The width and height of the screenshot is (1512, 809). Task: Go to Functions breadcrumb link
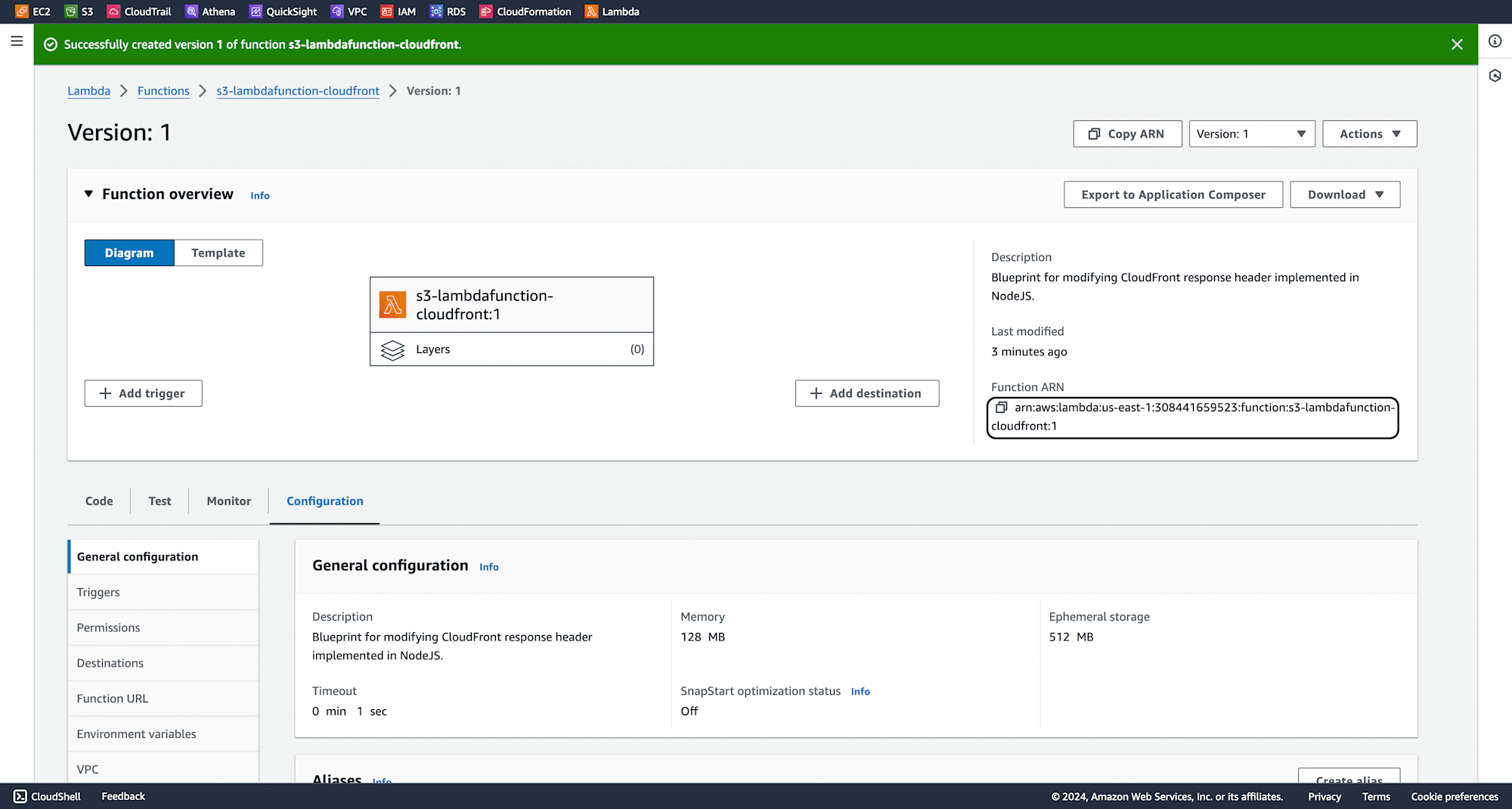click(x=163, y=91)
